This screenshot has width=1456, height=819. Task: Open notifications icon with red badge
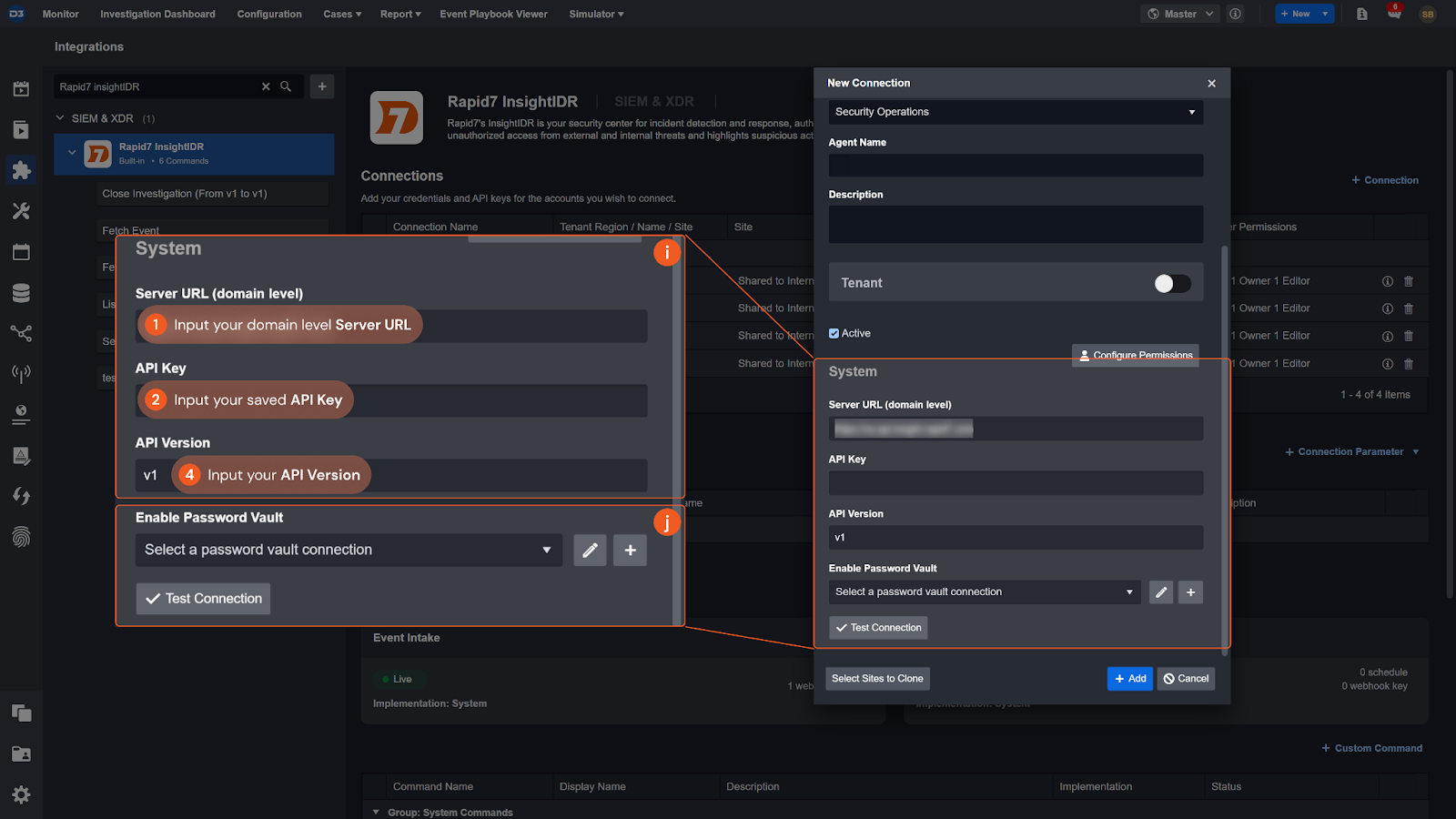[x=1394, y=13]
